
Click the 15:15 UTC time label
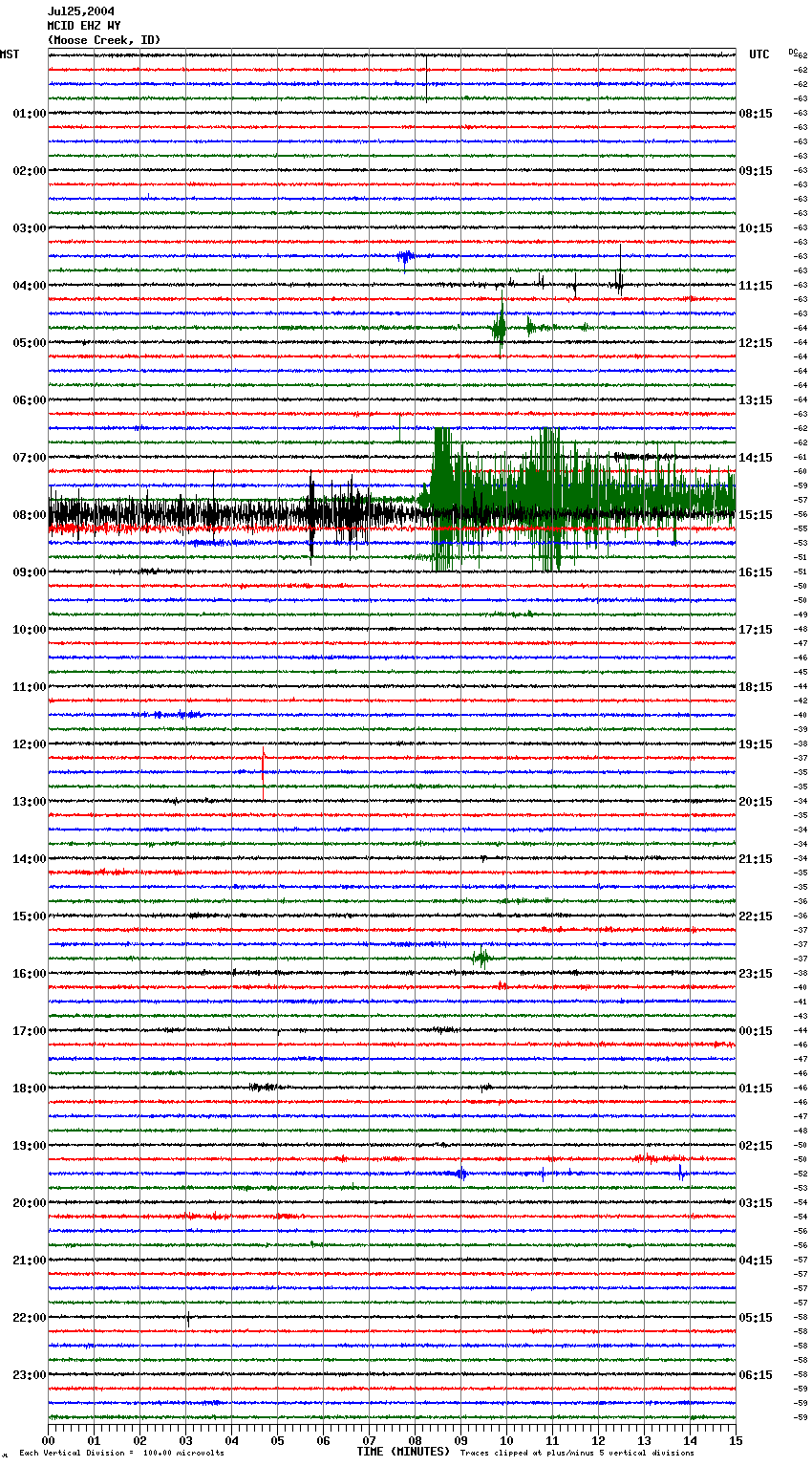(x=756, y=515)
